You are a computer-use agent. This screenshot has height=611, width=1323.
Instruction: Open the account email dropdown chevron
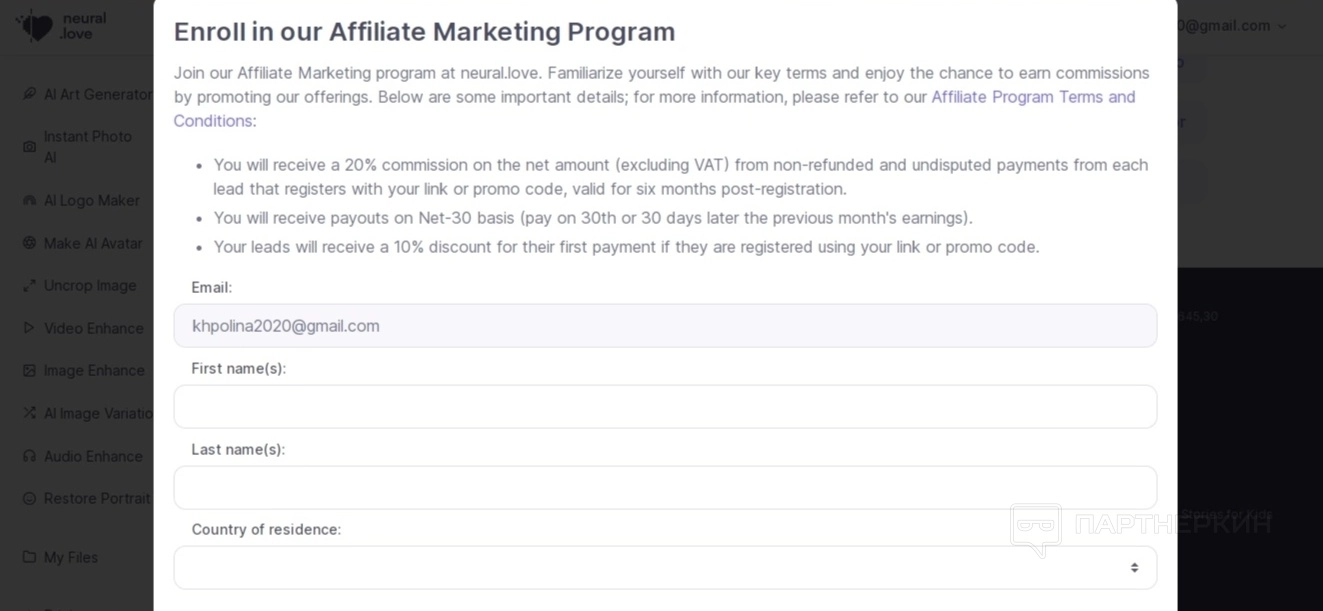(x=1282, y=27)
